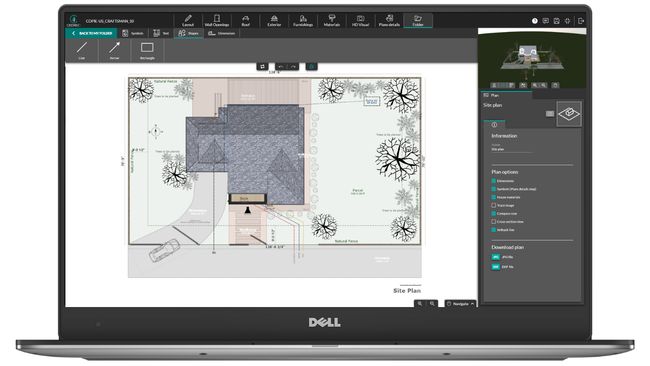Open the Materials paint-roller section

pyautogui.click(x=332, y=20)
